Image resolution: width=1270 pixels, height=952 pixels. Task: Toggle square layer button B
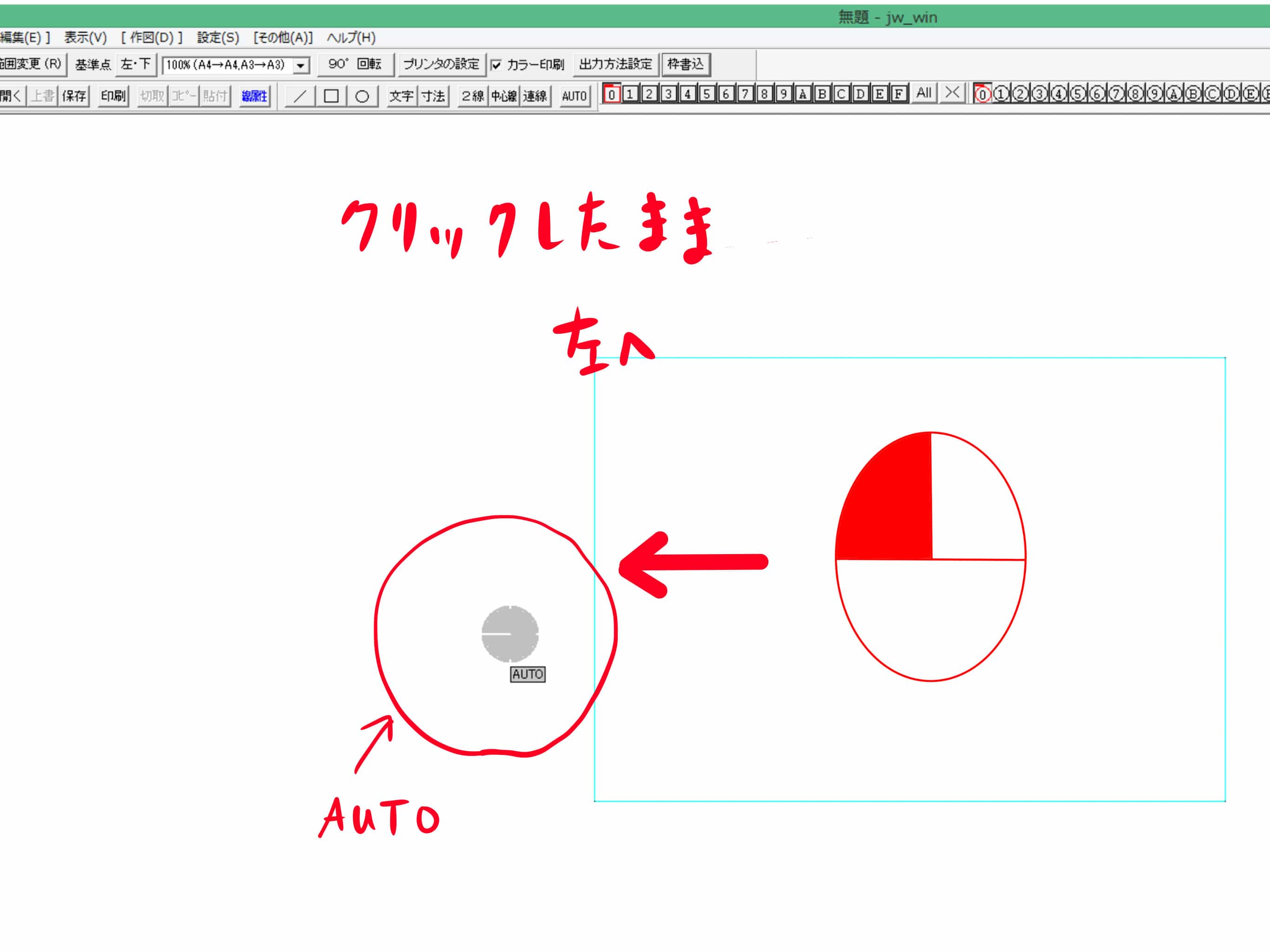coord(822,94)
